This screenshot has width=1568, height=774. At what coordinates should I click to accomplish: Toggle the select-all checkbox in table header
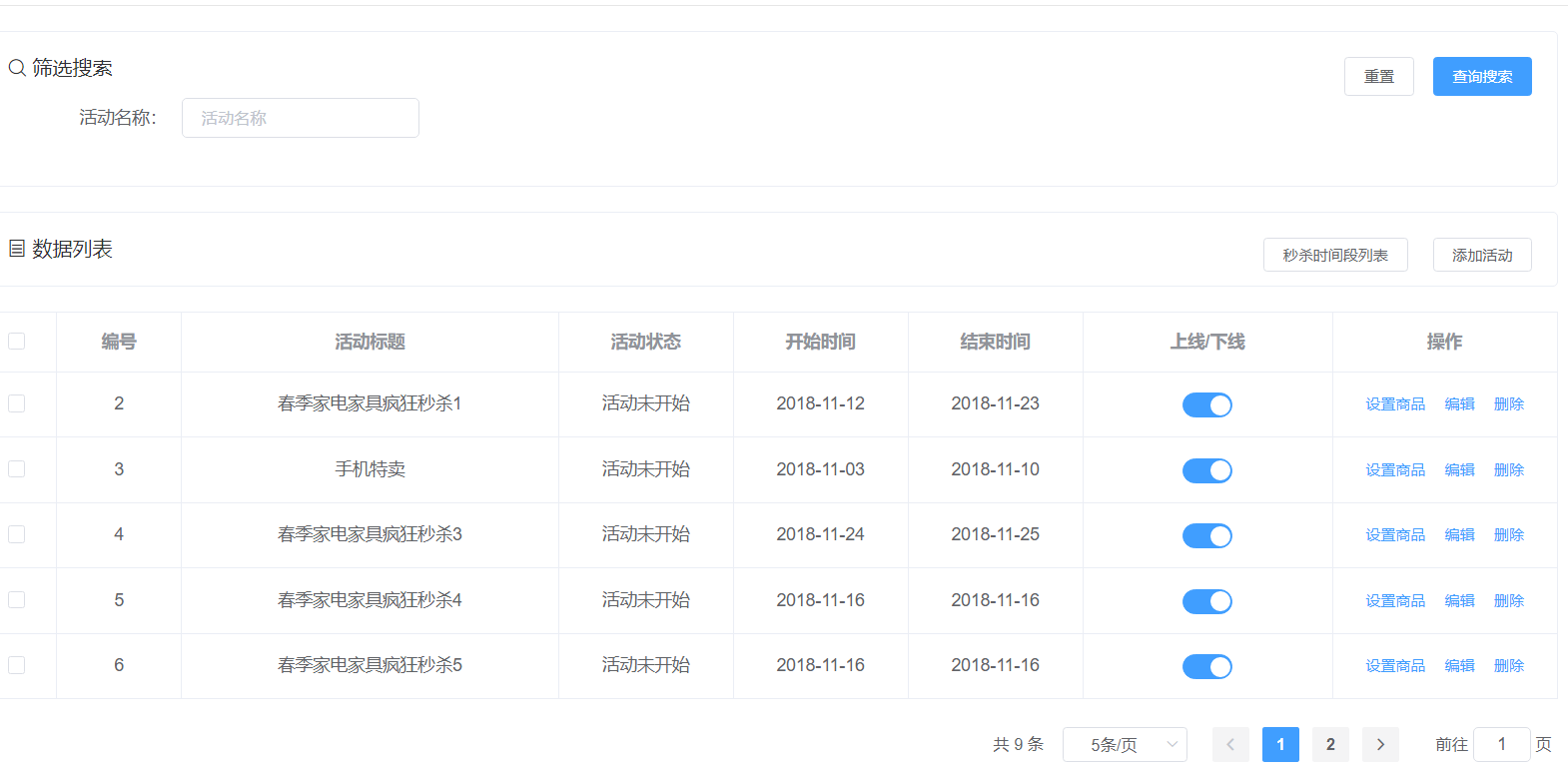tap(17, 342)
